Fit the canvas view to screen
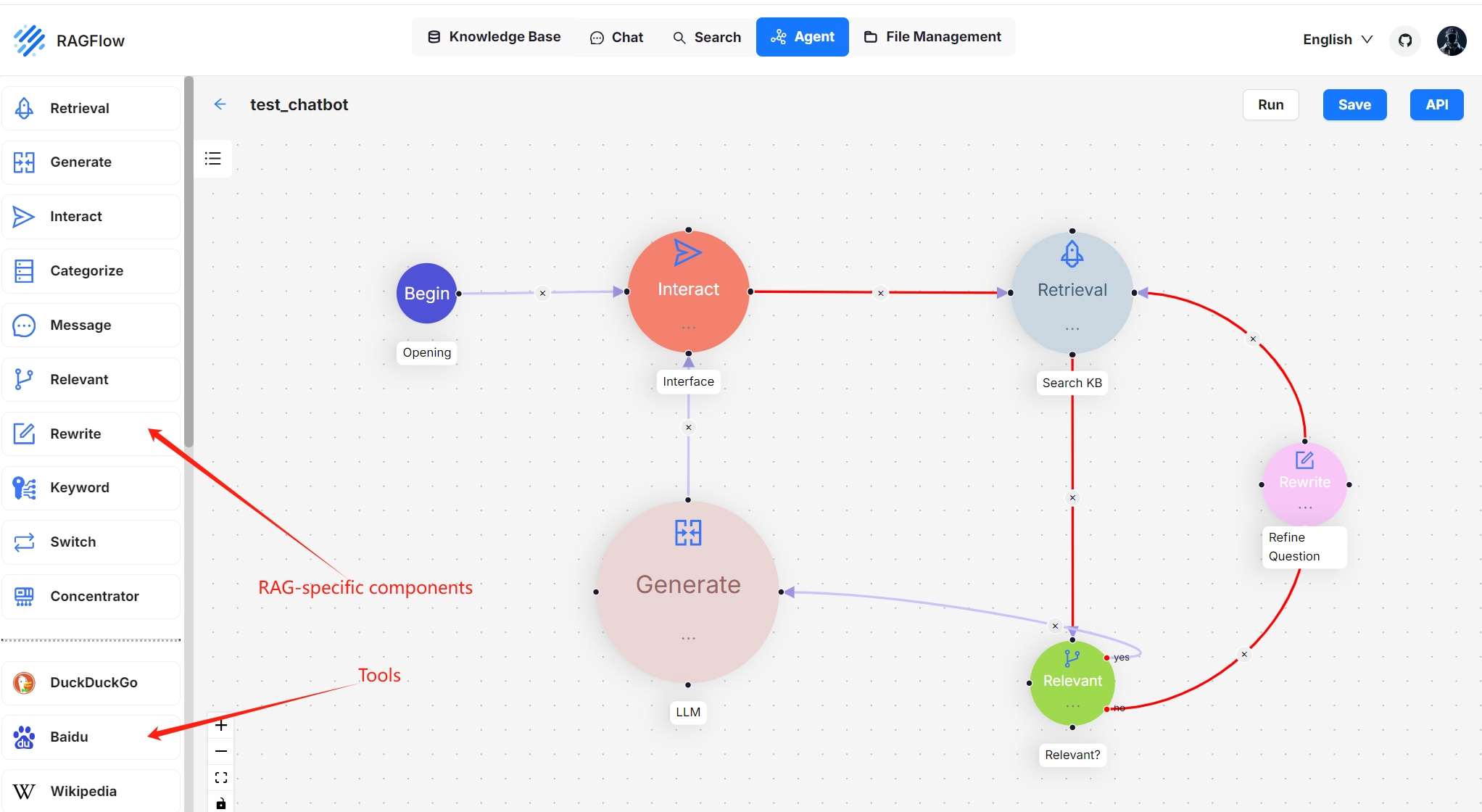This screenshot has width=1482, height=812. pos(221,777)
